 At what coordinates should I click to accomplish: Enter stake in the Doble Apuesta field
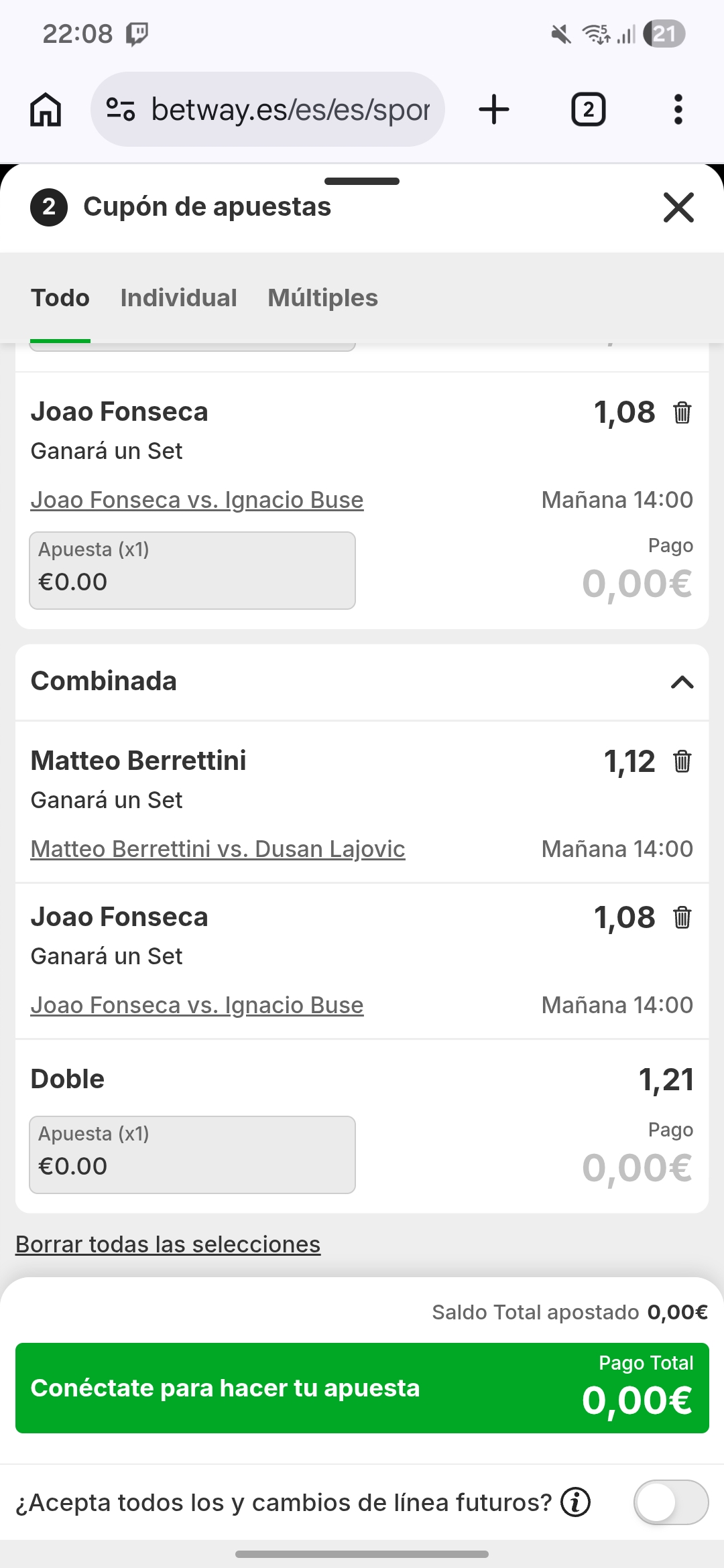pyautogui.click(x=192, y=1155)
